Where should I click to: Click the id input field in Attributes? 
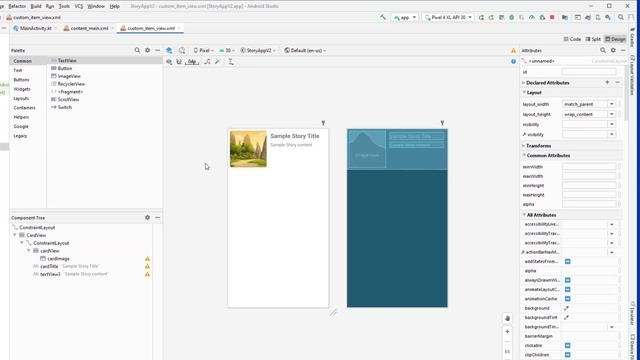(589, 72)
